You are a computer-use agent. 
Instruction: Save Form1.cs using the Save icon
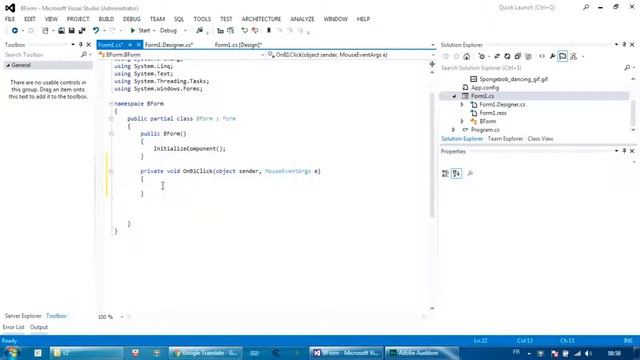(71, 31)
